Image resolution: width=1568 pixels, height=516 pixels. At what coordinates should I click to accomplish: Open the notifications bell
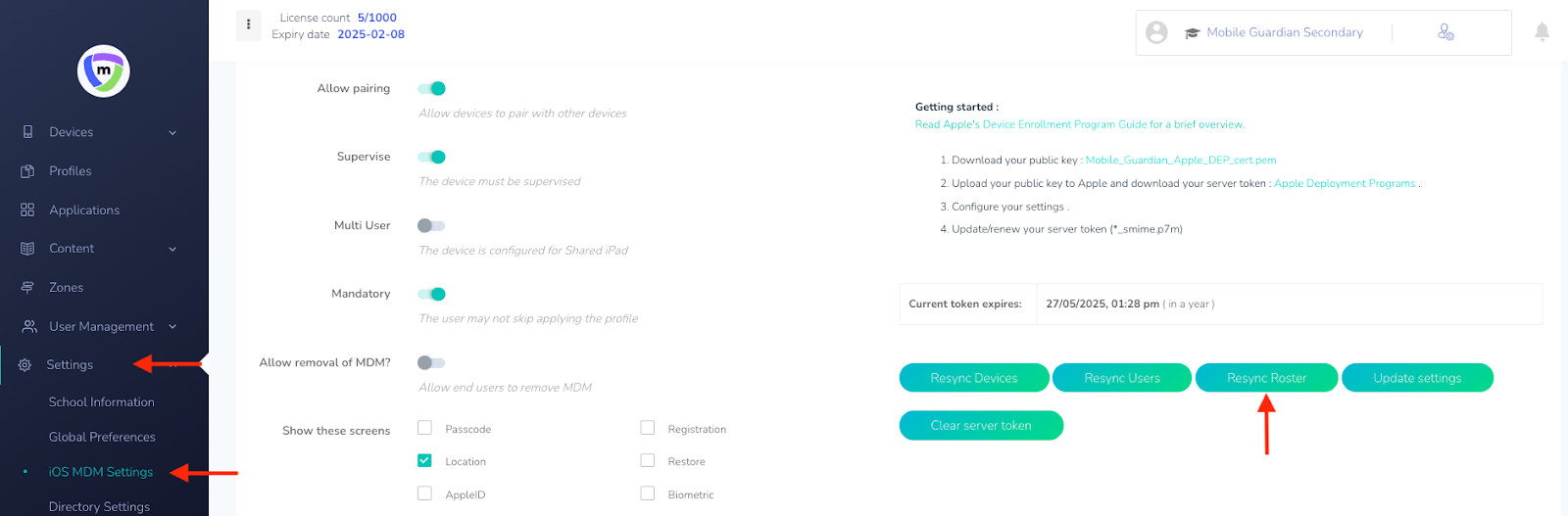(1542, 31)
